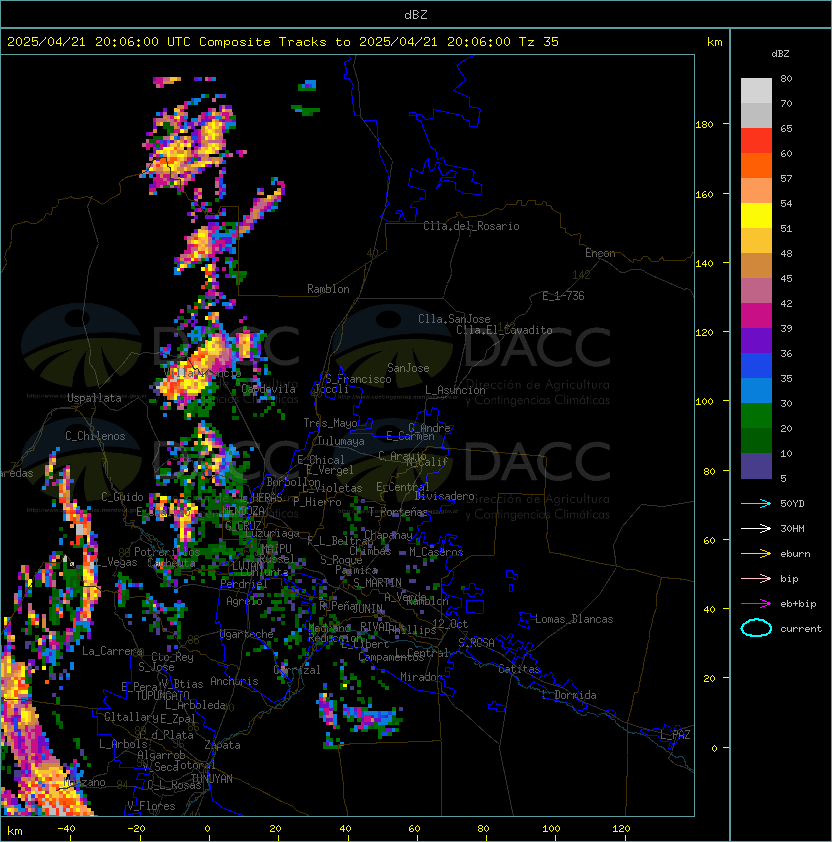The width and height of the screenshot is (832, 842).
Task: Click the 'Ugarteche' map label
Action: pyautogui.click(x=247, y=634)
